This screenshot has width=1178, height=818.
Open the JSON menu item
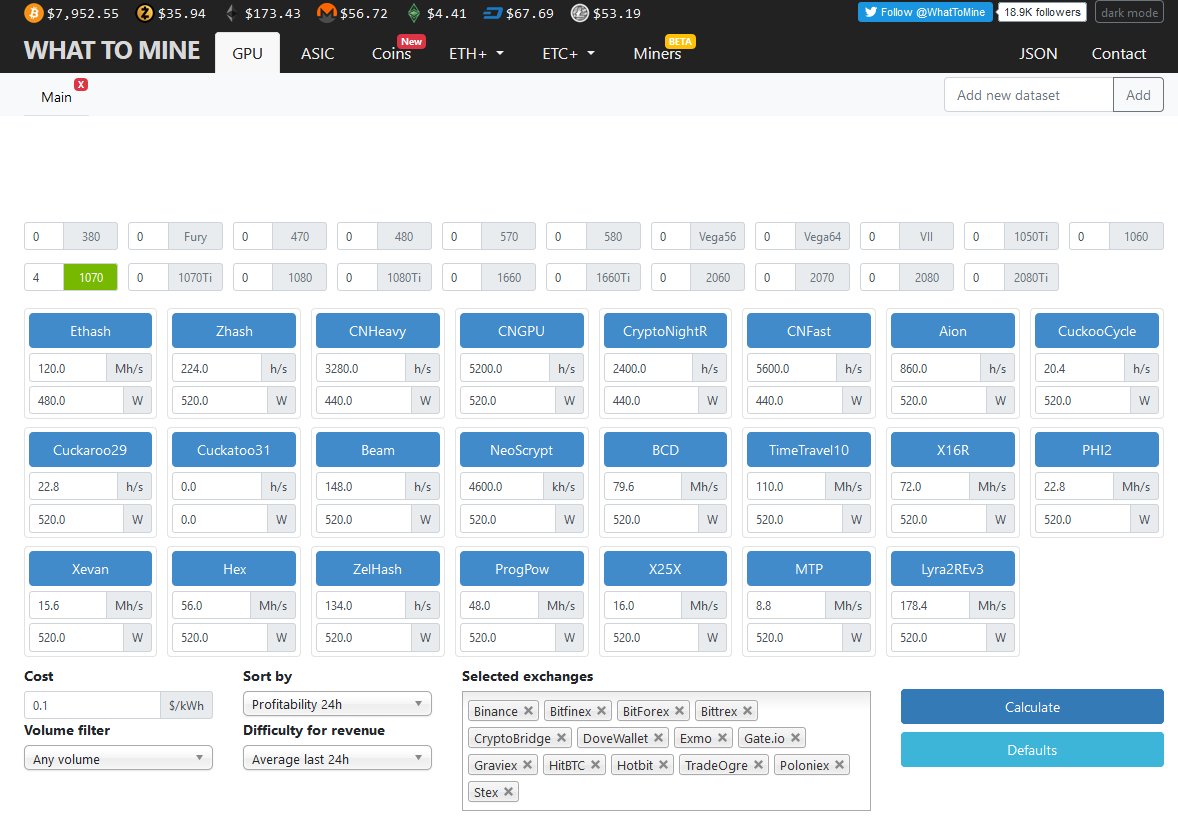[1038, 53]
